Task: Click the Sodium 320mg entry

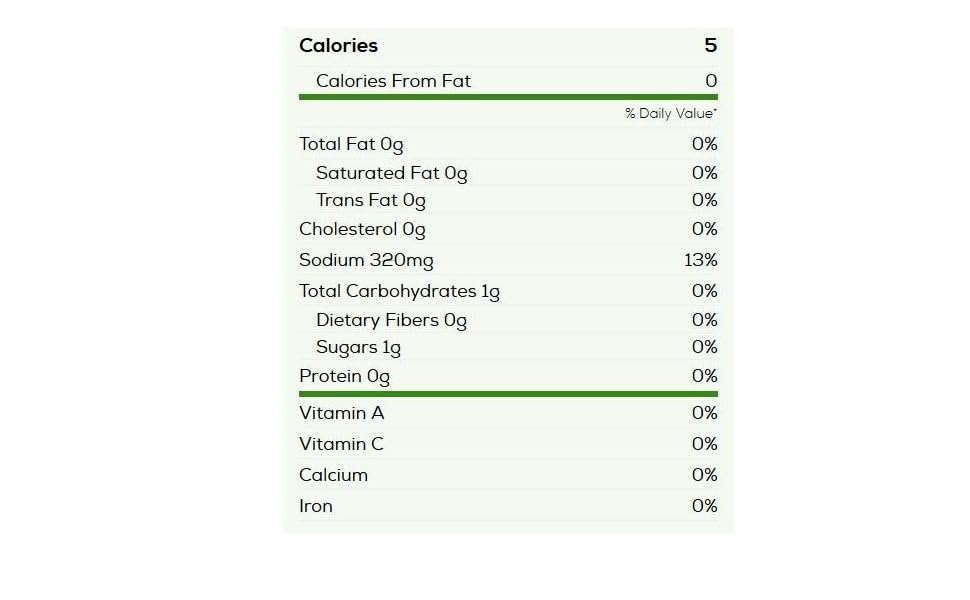Action: pyautogui.click(x=366, y=260)
